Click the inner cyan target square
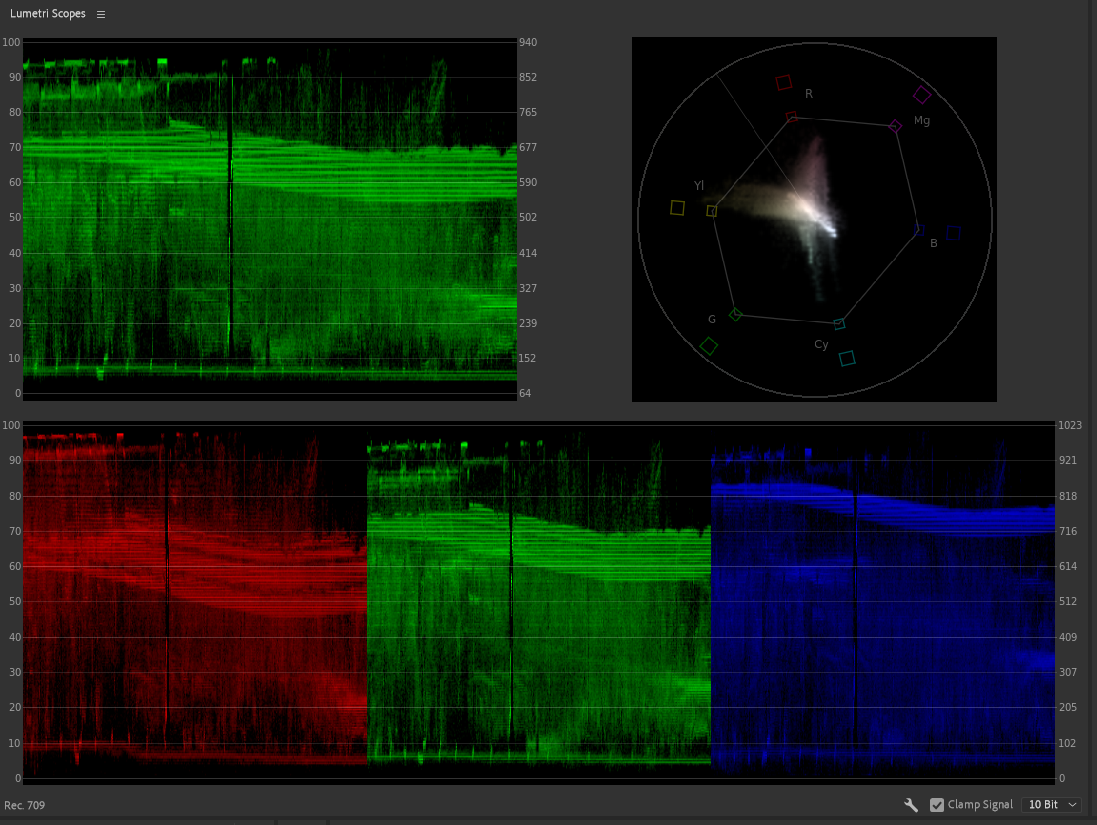Image resolution: width=1097 pixels, height=825 pixels. click(x=838, y=323)
